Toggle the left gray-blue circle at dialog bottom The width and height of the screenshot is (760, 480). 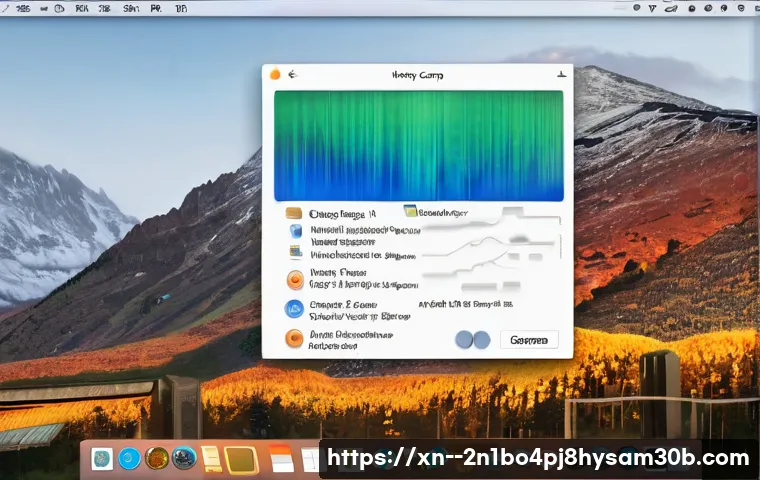pos(464,340)
